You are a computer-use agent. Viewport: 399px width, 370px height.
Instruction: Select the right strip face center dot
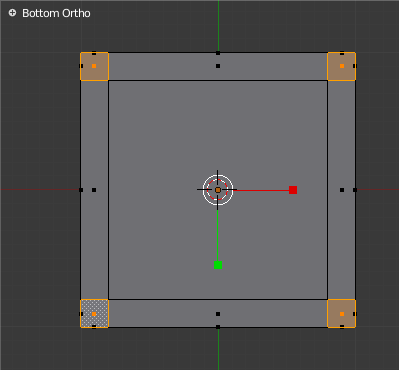tap(342, 190)
